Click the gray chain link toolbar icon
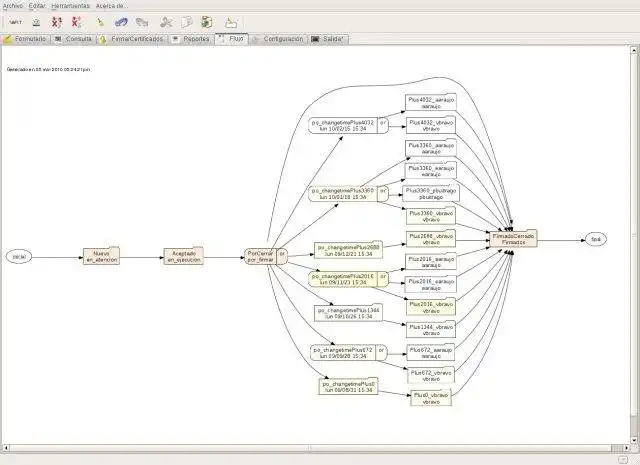The height and width of the screenshot is (465, 640). tap(142, 22)
